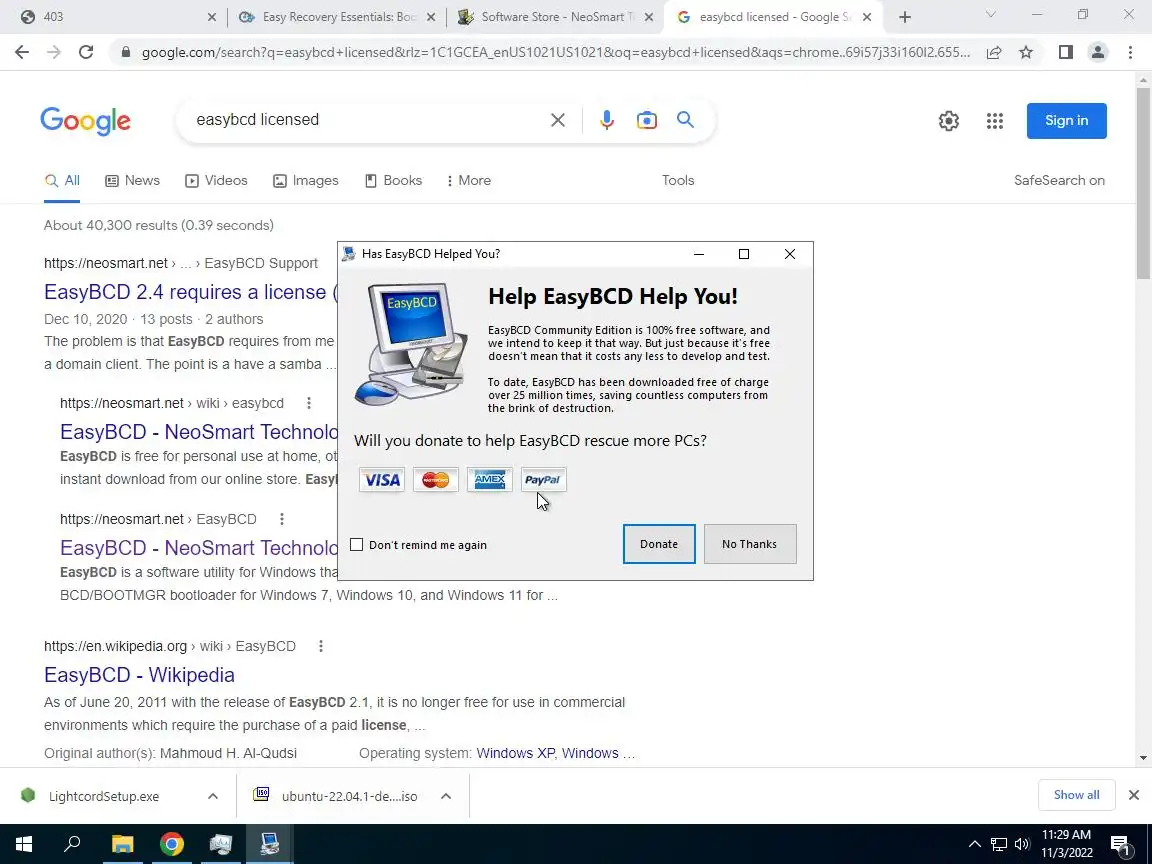Click the MasterCard icon in the EasyBCD dialog
Viewport: 1152px width, 864px height.
(x=436, y=480)
